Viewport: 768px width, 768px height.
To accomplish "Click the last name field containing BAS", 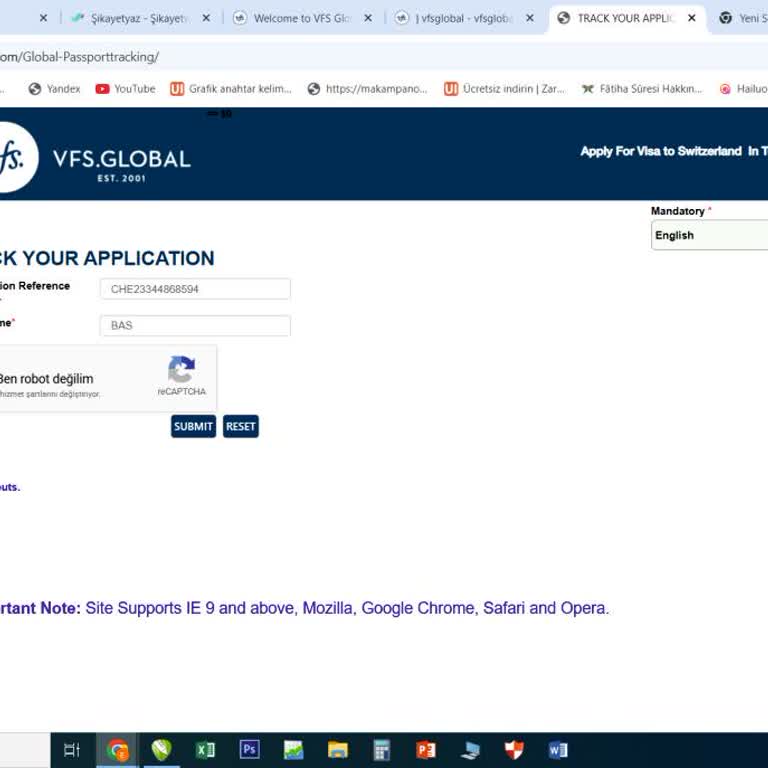I will pos(195,326).
